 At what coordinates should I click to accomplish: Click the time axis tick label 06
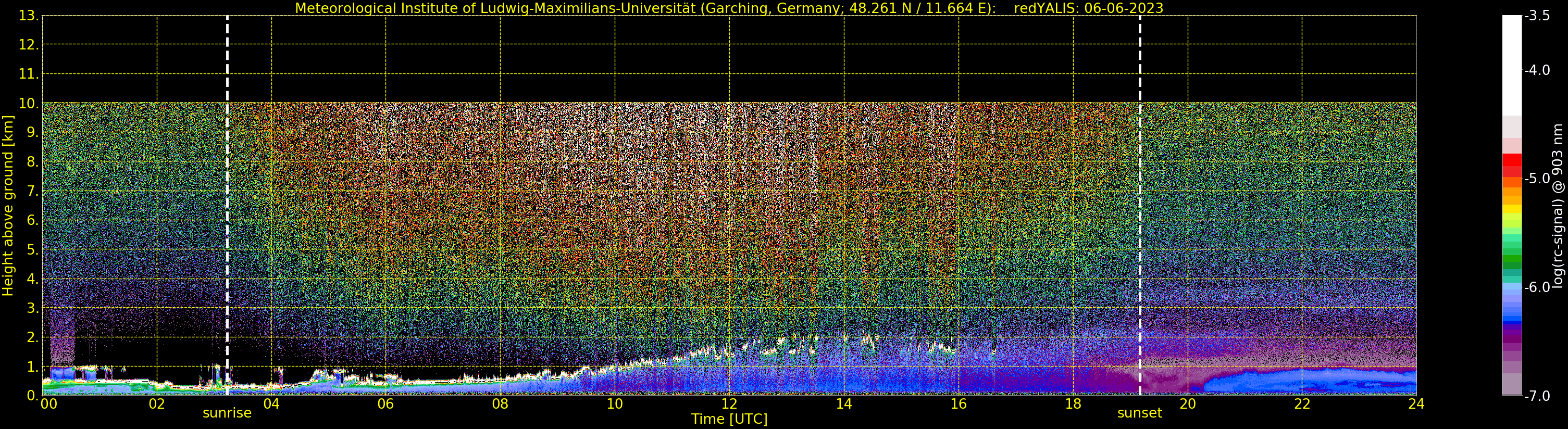point(386,404)
